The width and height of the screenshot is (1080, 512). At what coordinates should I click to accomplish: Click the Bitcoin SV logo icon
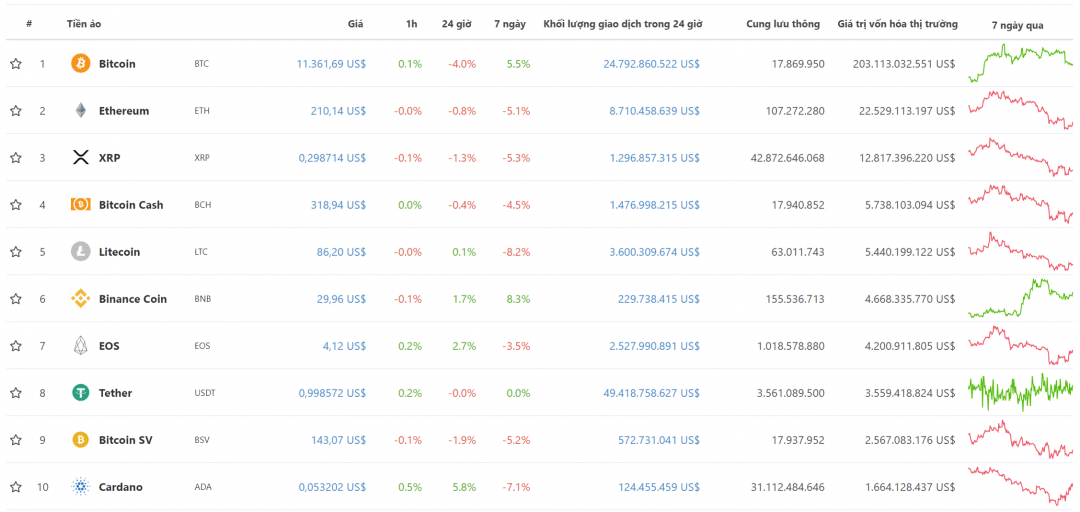(x=81, y=440)
